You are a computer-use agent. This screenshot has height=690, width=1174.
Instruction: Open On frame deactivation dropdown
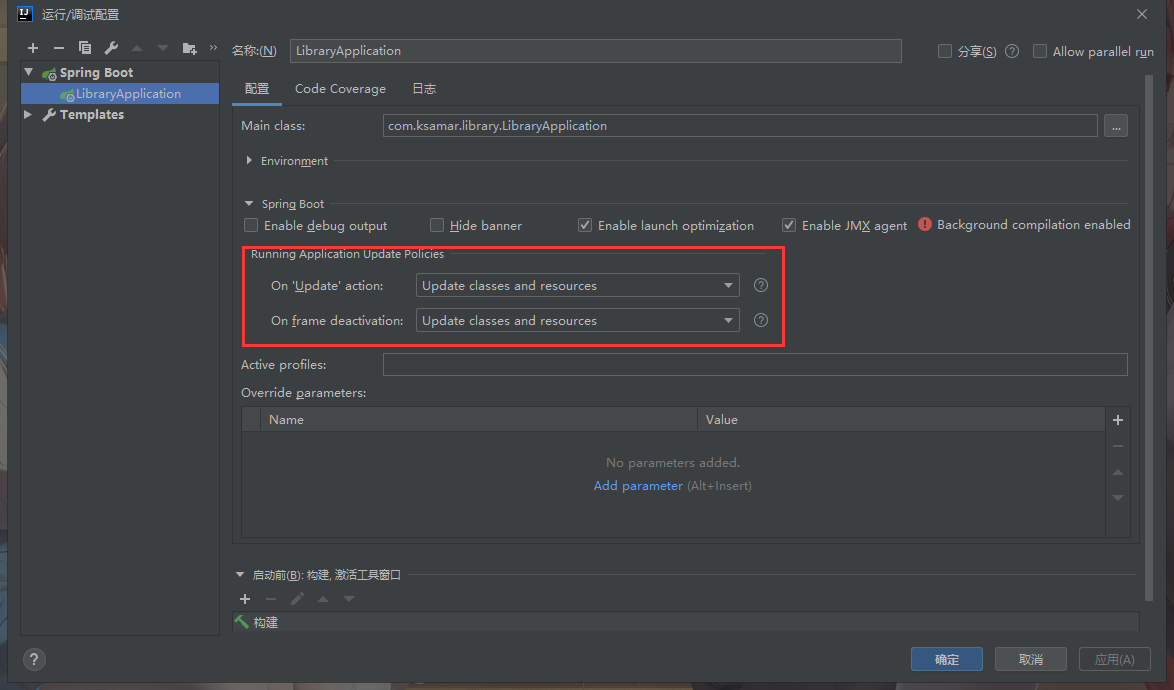click(x=577, y=320)
